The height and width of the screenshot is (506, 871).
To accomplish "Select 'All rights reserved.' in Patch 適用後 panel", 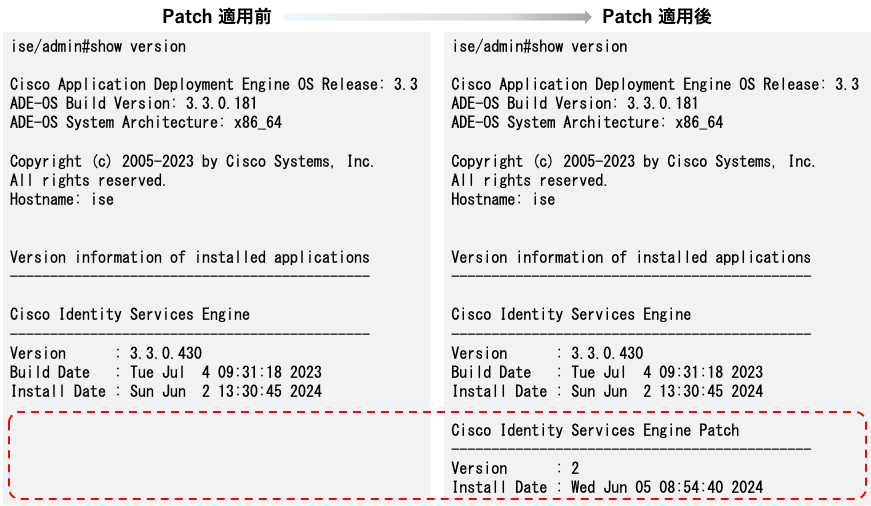I will [529, 181].
